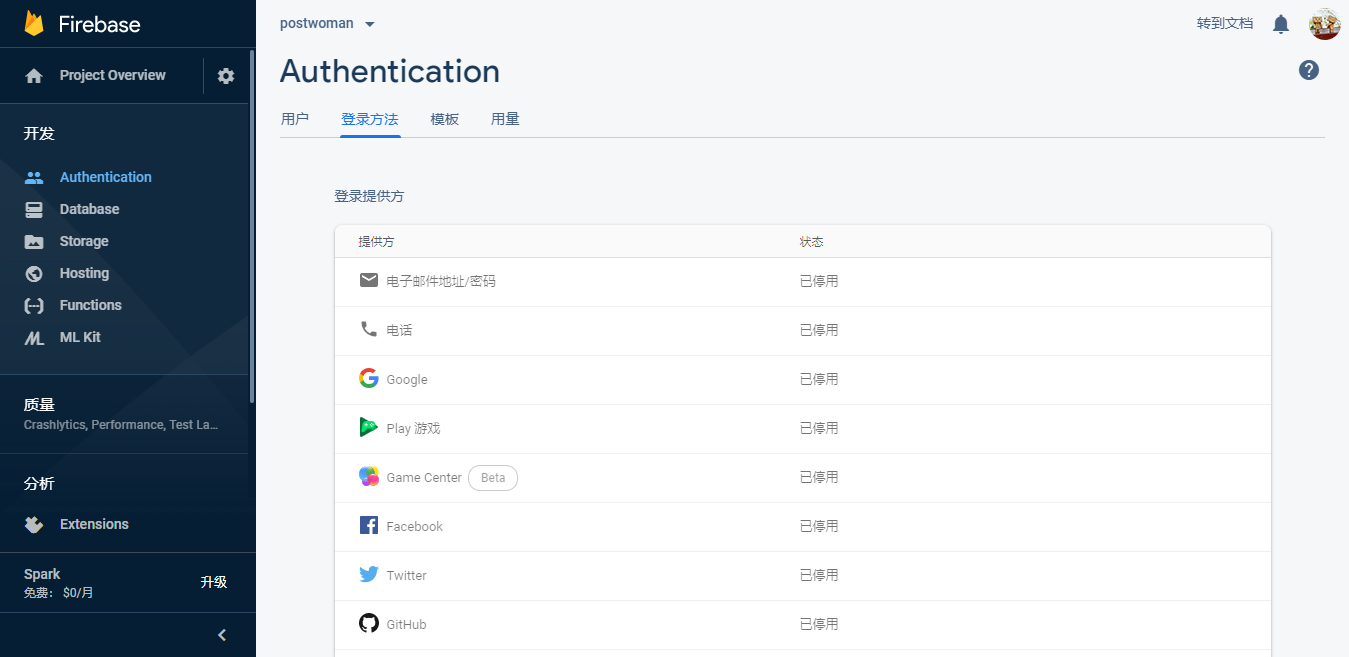Open the notifications bell
Screen dimensions: 1349x657
pos(1281,24)
